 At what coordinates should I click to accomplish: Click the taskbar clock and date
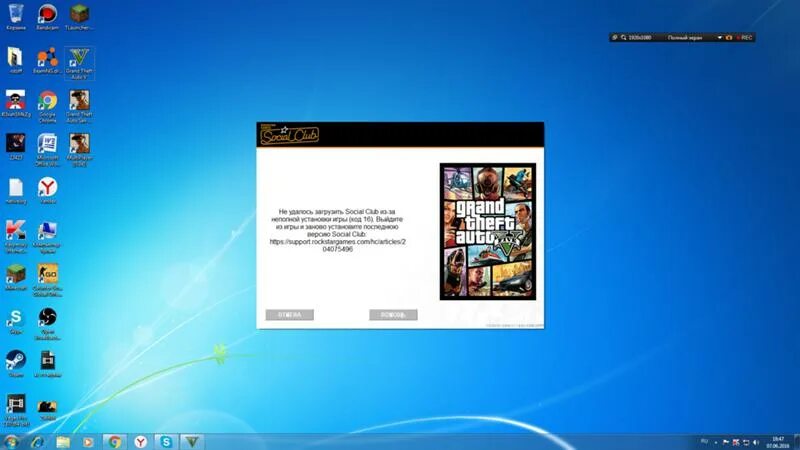pos(778,442)
